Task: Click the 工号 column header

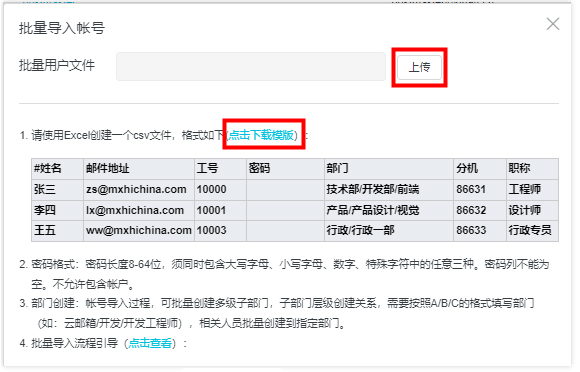Action: pos(220,169)
